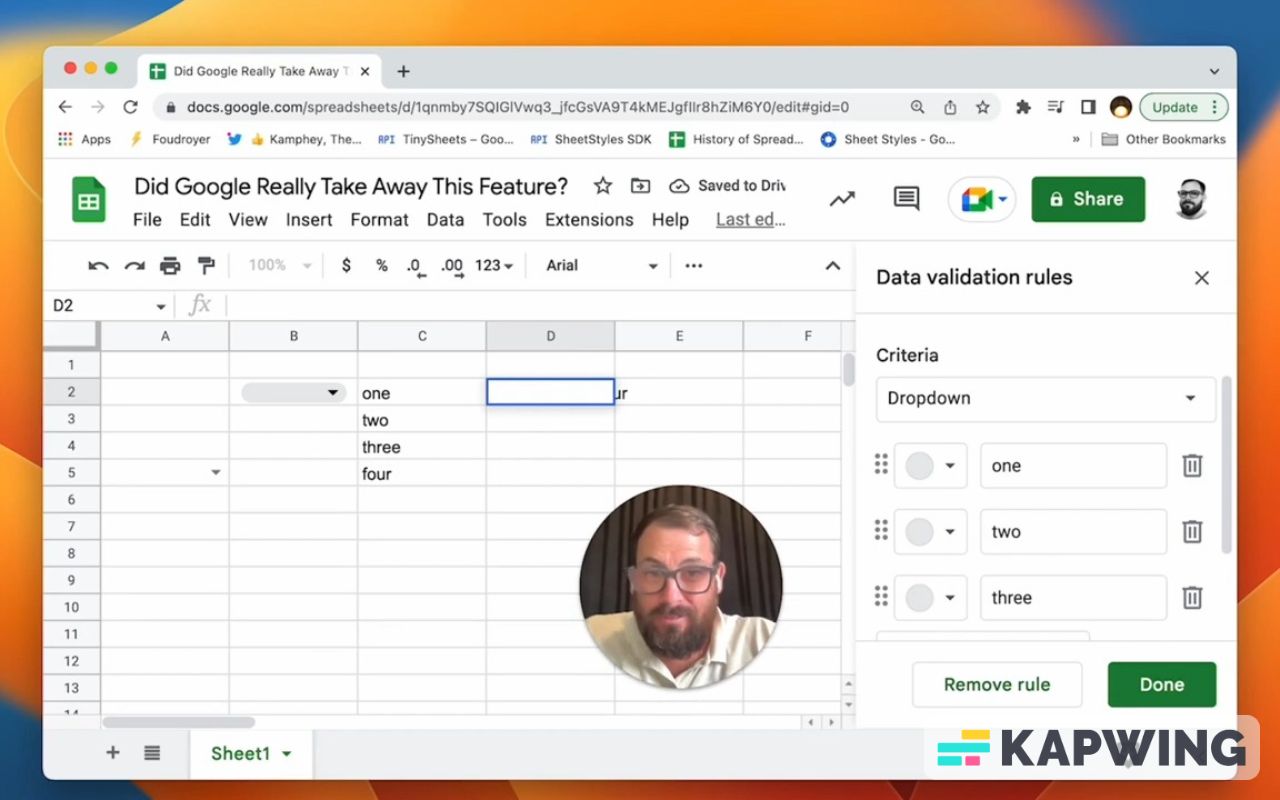Open the three-dot more toolbar options

pyautogui.click(x=694, y=266)
